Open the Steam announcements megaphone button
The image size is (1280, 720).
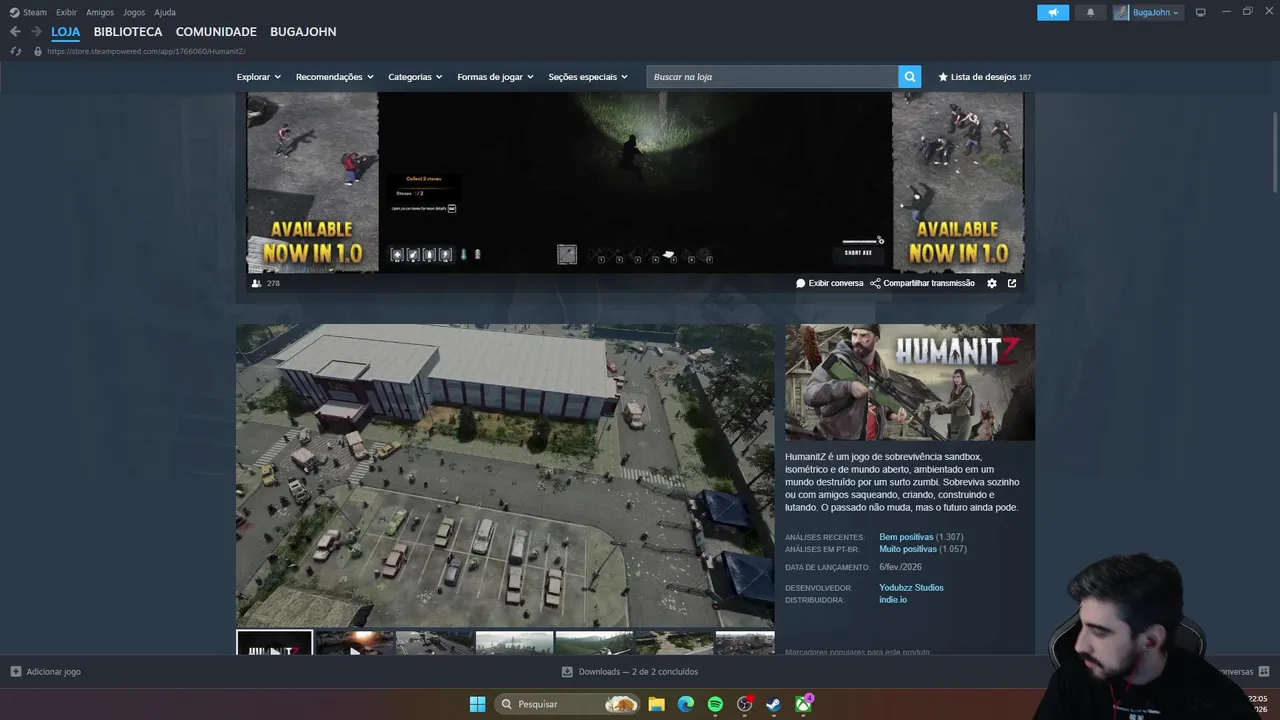(x=1053, y=12)
